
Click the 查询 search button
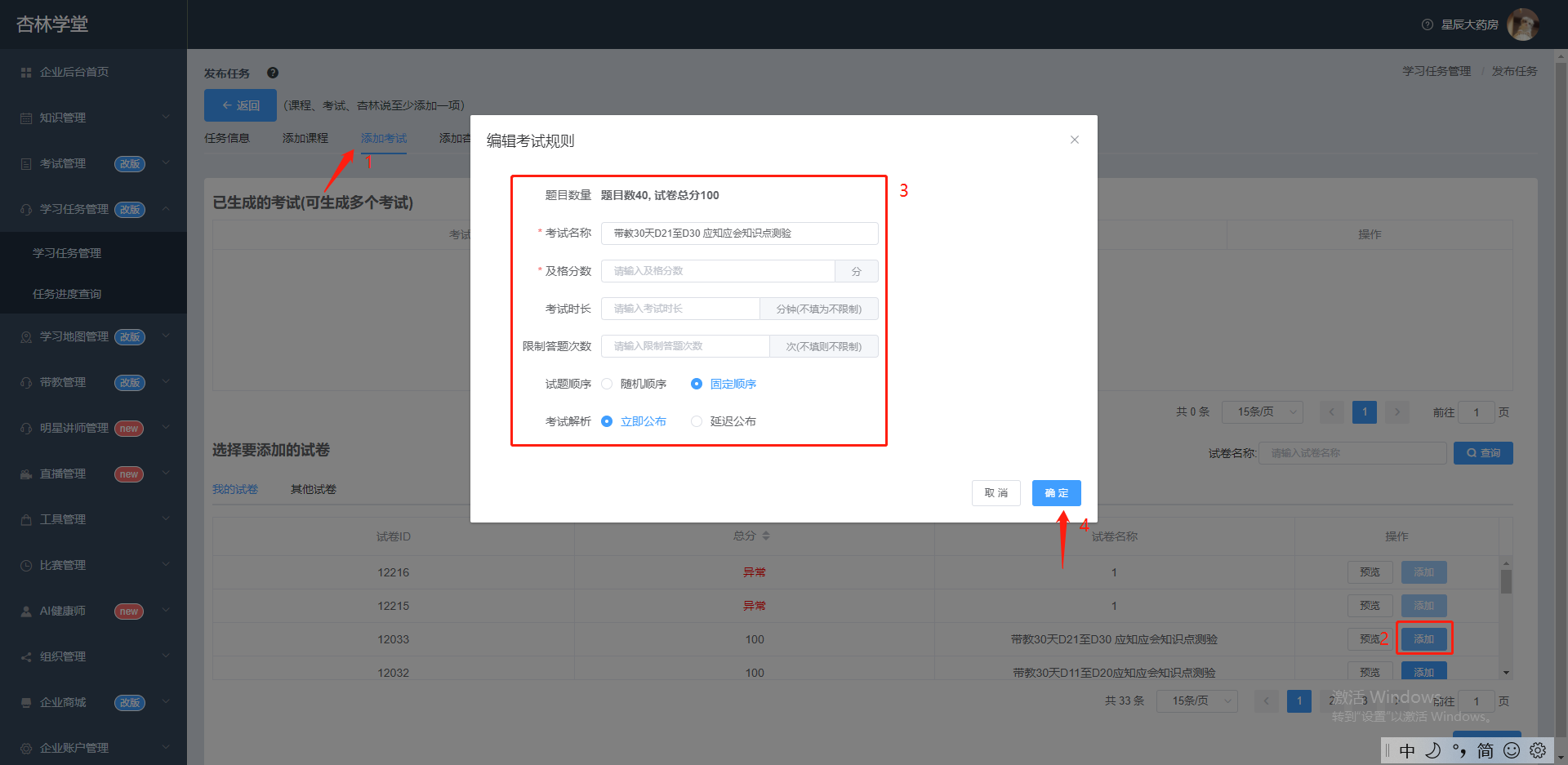pos(1483,453)
